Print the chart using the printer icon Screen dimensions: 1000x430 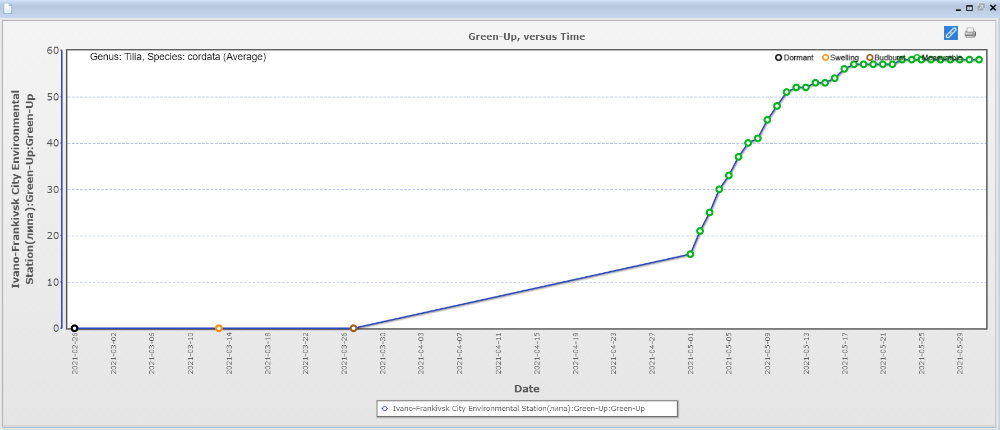pos(970,33)
